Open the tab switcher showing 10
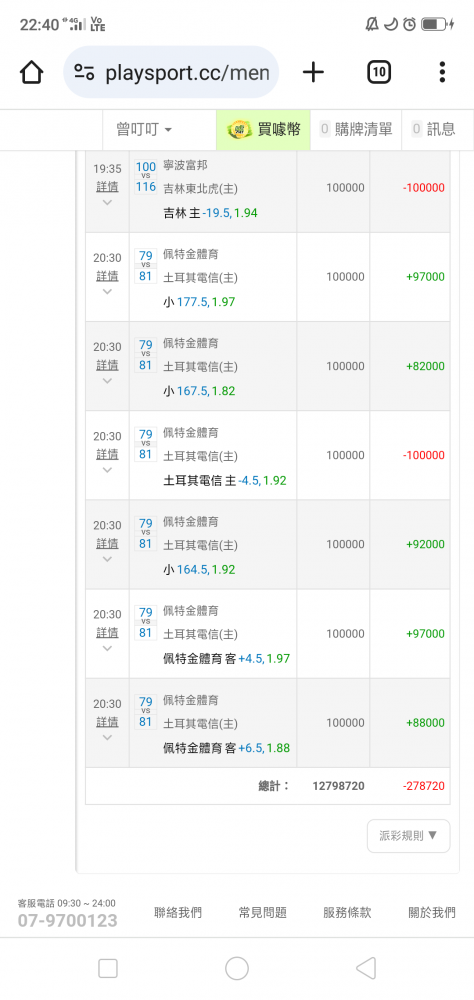The height and width of the screenshot is (1000, 474). pos(379,72)
